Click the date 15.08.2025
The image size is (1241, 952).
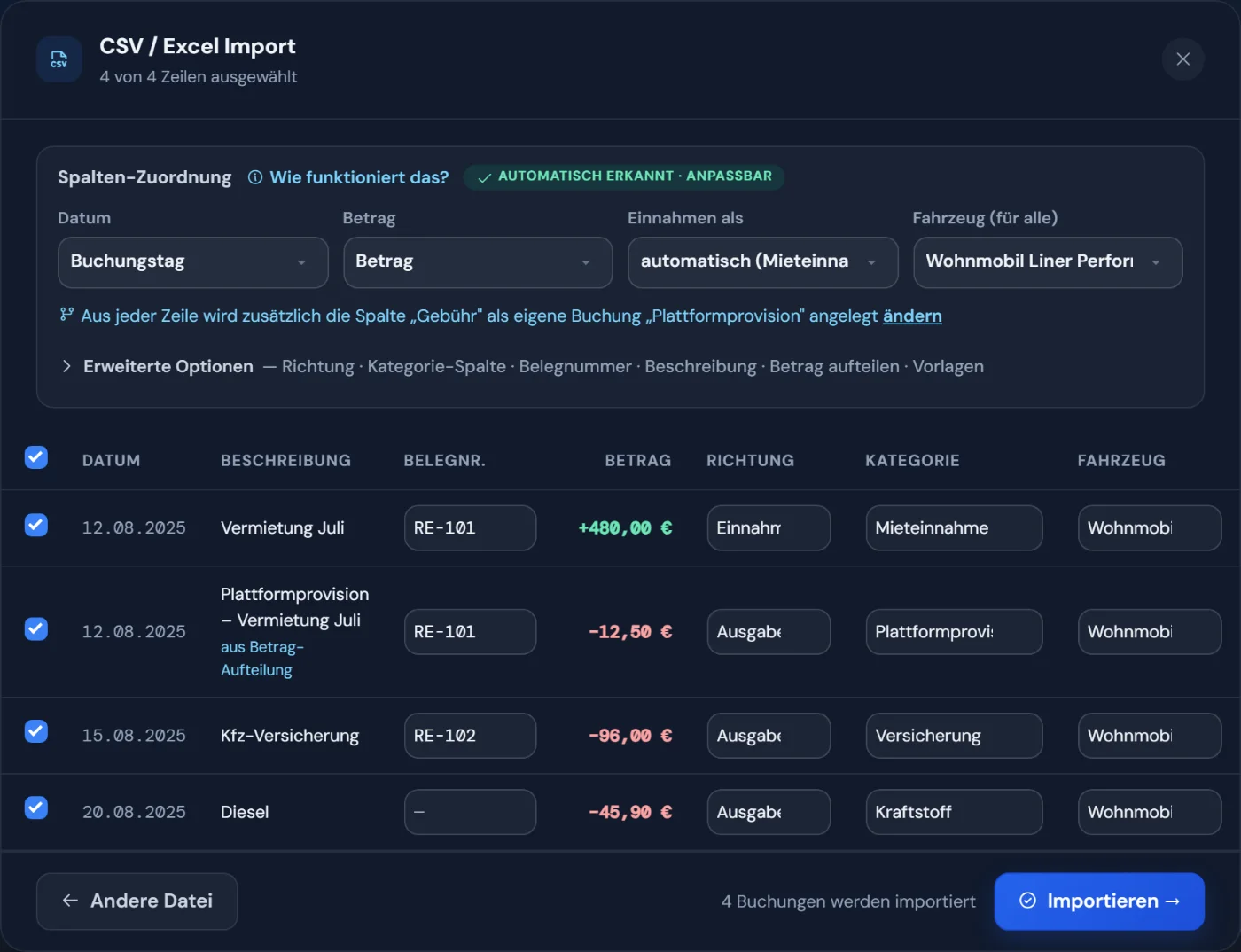click(134, 736)
